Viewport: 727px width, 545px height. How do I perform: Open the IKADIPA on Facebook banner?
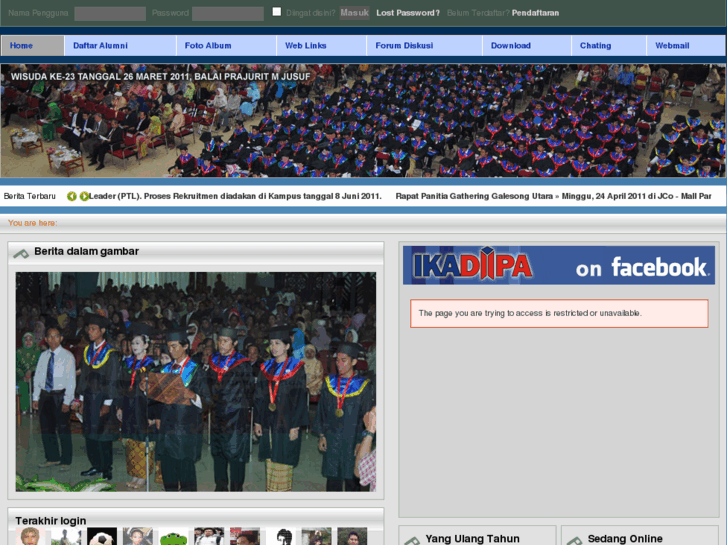pos(558,266)
